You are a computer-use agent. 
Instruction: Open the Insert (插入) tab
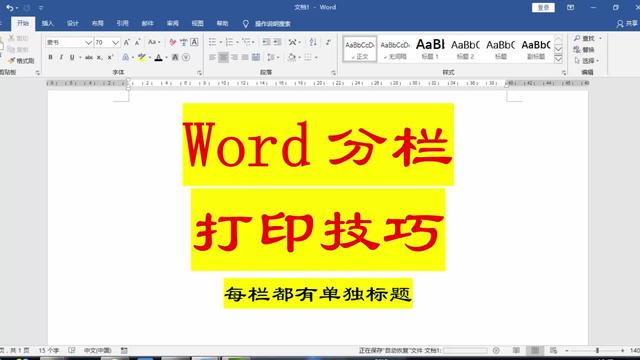point(48,24)
